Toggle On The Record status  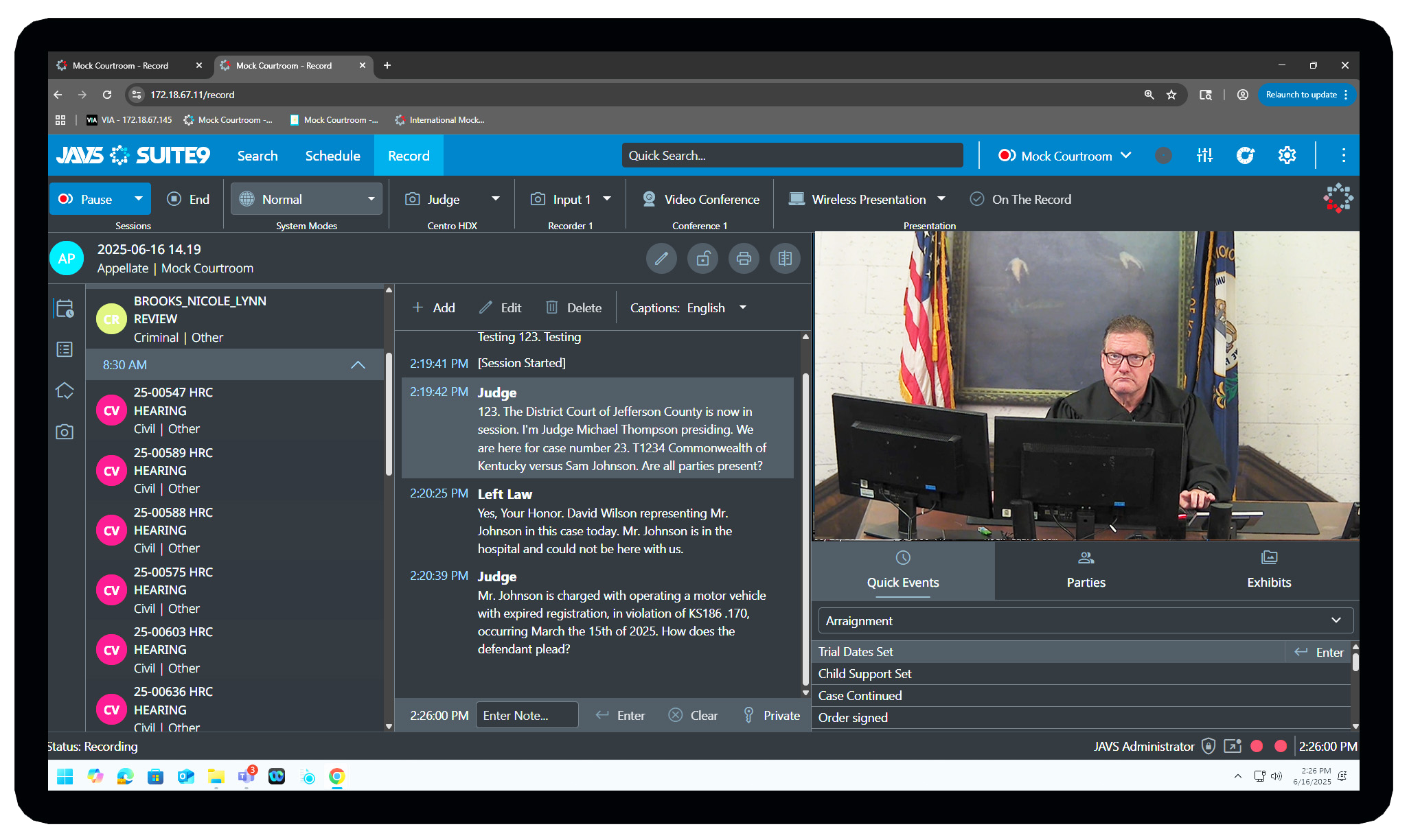point(1020,200)
